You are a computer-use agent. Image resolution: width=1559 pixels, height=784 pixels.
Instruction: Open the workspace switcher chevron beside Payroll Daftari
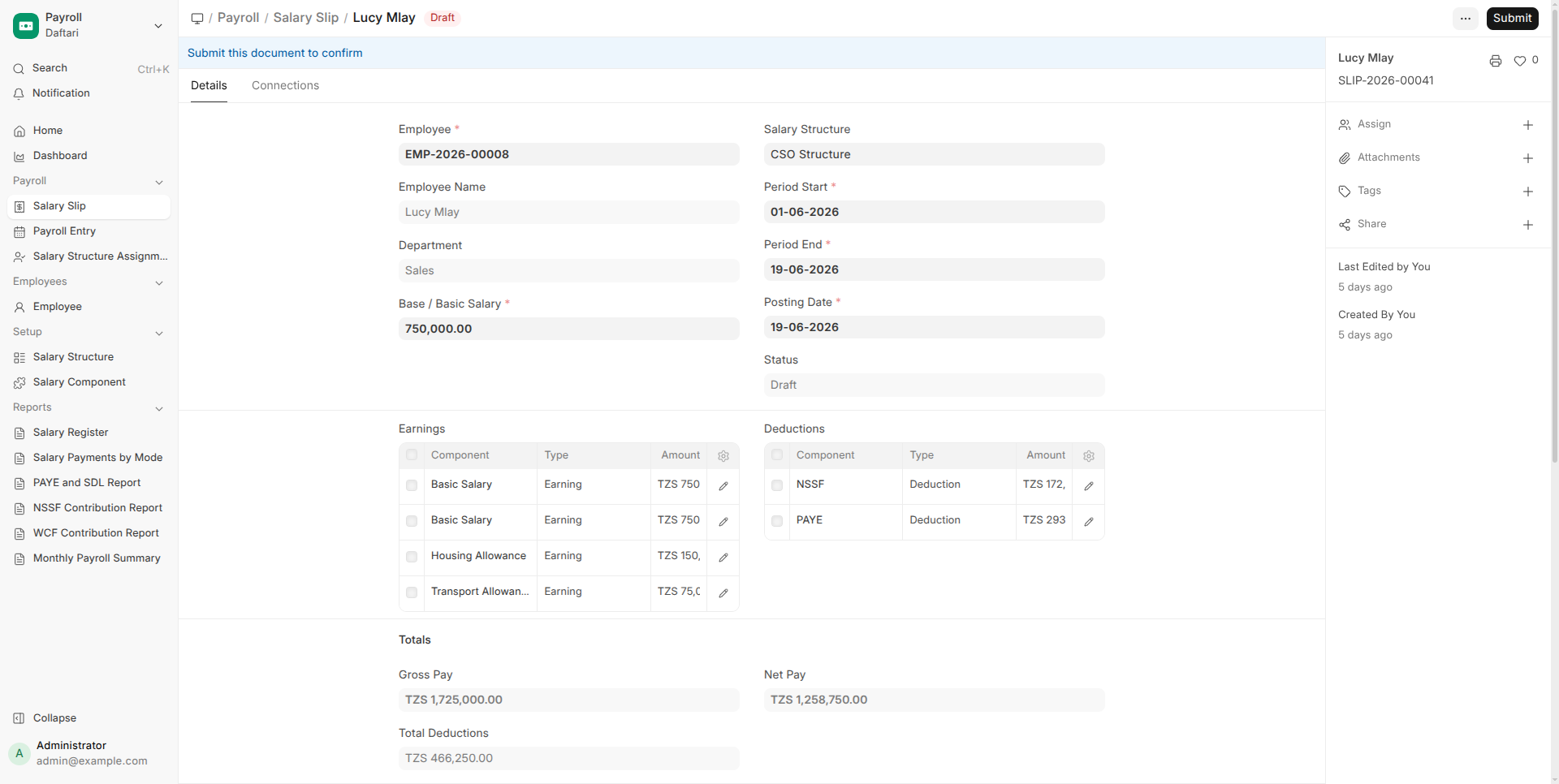point(158,26)
